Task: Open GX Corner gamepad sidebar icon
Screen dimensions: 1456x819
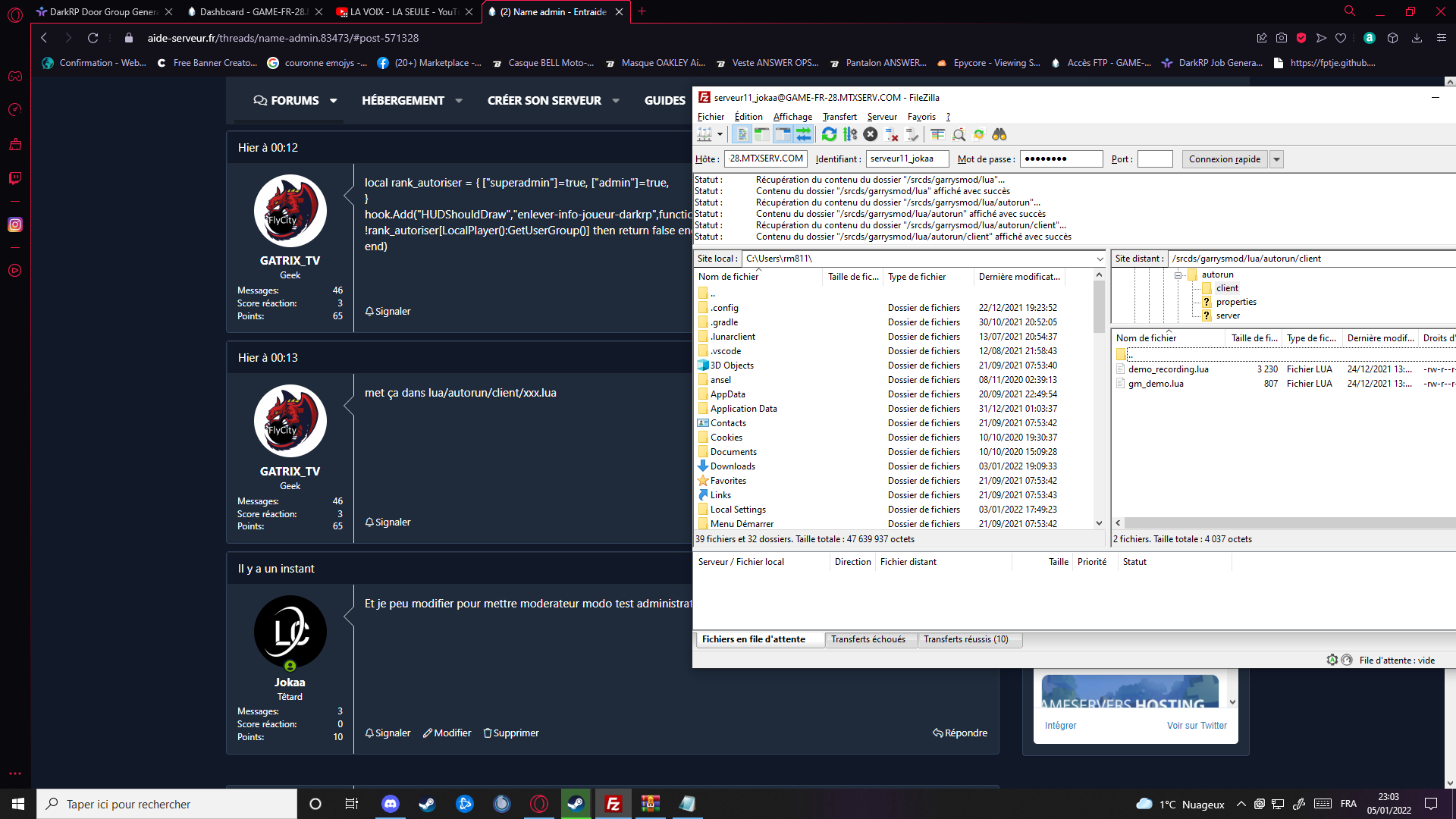Action: (15, 77)
